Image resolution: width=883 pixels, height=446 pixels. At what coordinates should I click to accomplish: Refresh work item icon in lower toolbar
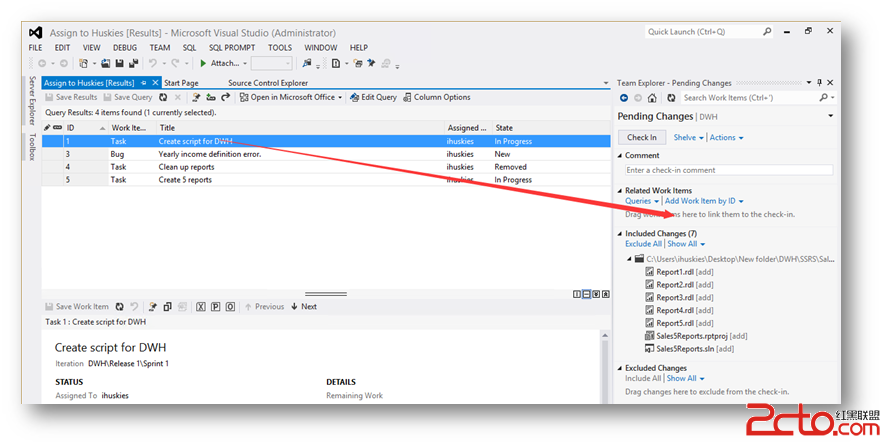pyautogui.click(x=119, y=307)
